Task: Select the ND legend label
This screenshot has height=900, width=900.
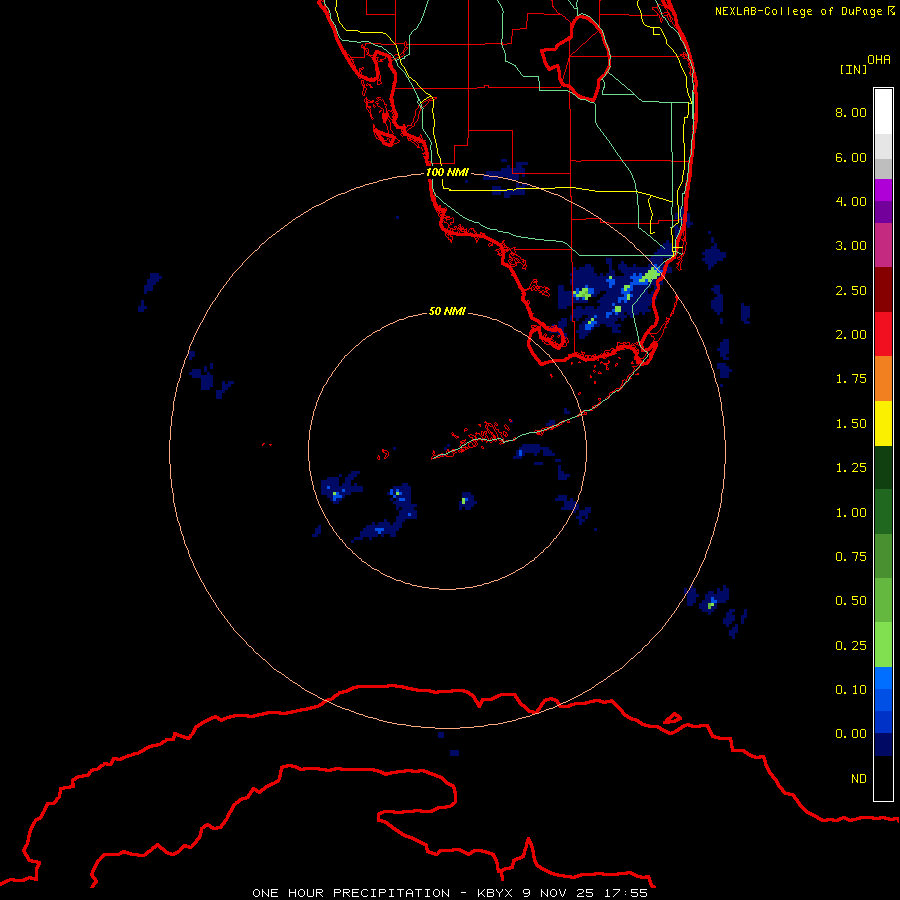Action: tap(859, 779)
